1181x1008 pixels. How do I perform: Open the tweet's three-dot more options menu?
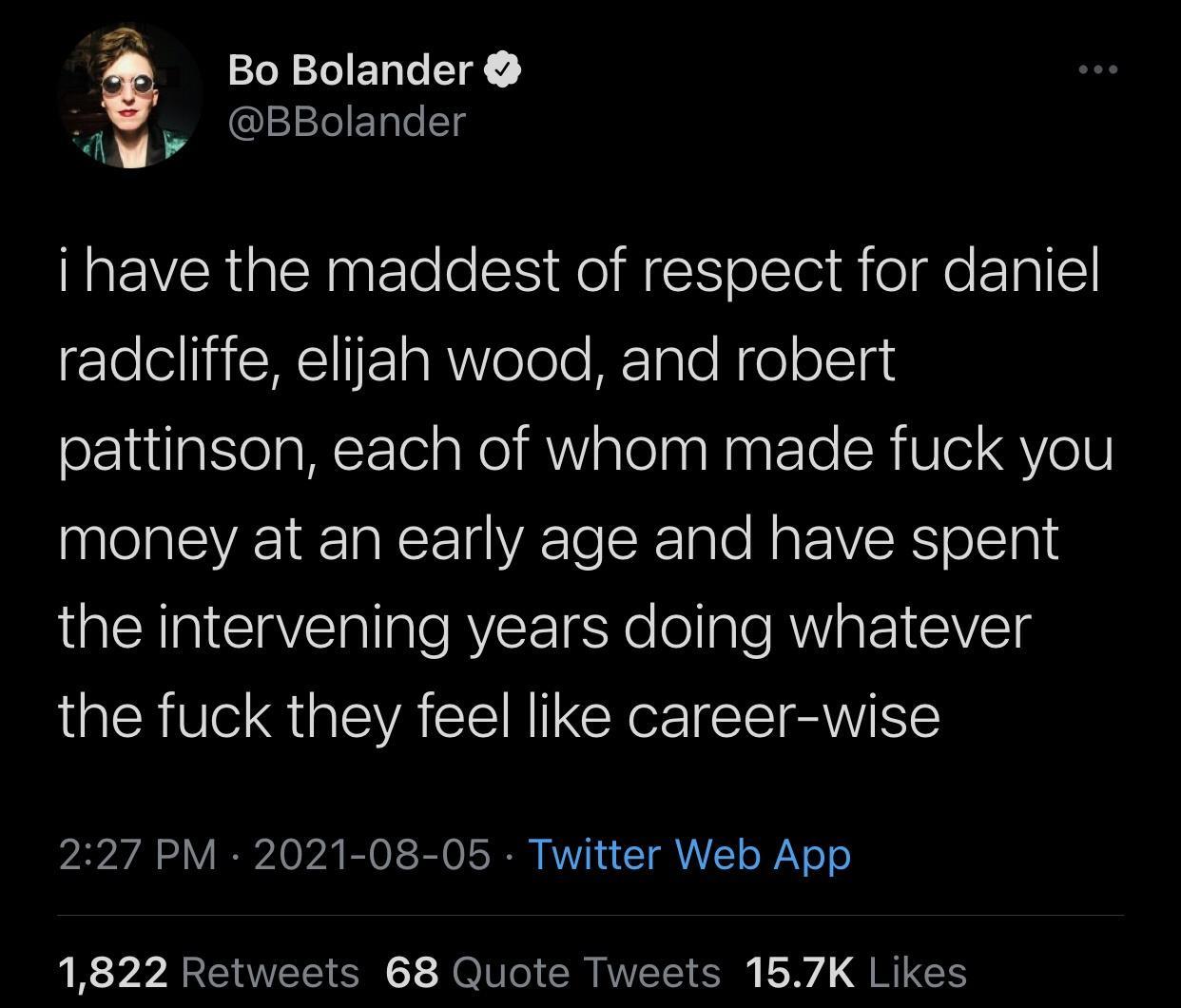point(1097,69)
